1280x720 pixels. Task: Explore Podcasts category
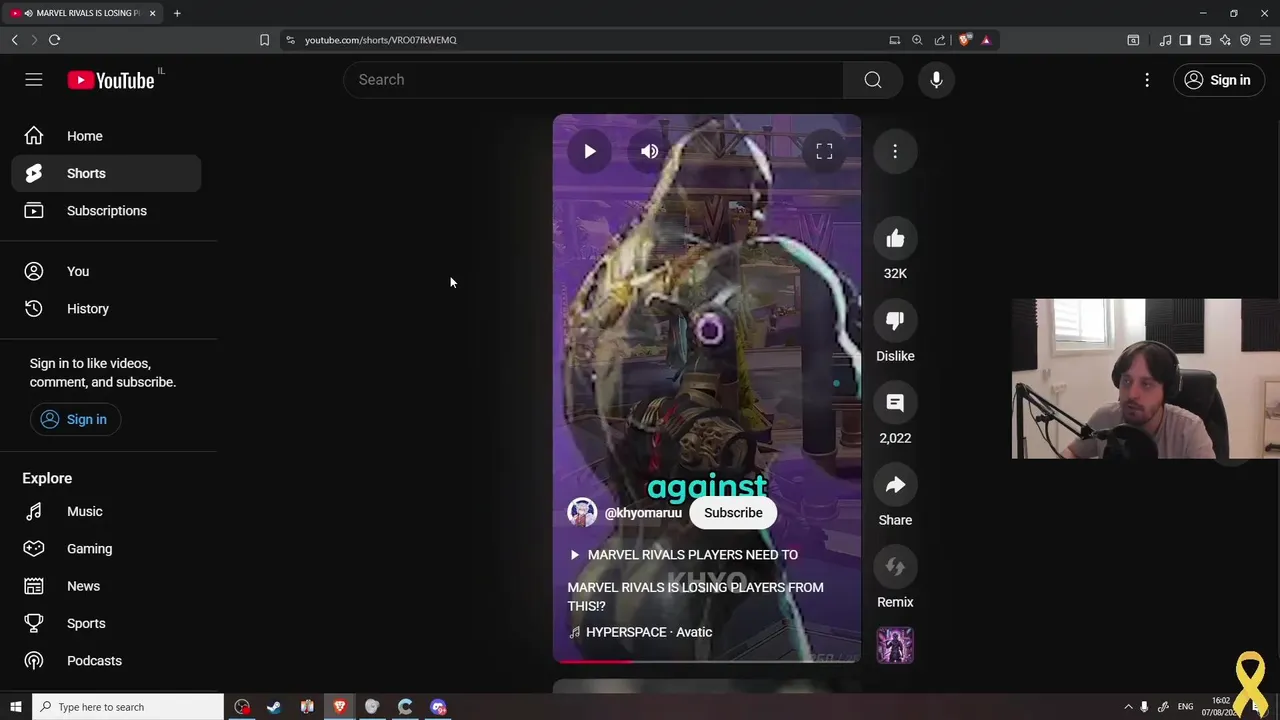[x=106, y=661]
